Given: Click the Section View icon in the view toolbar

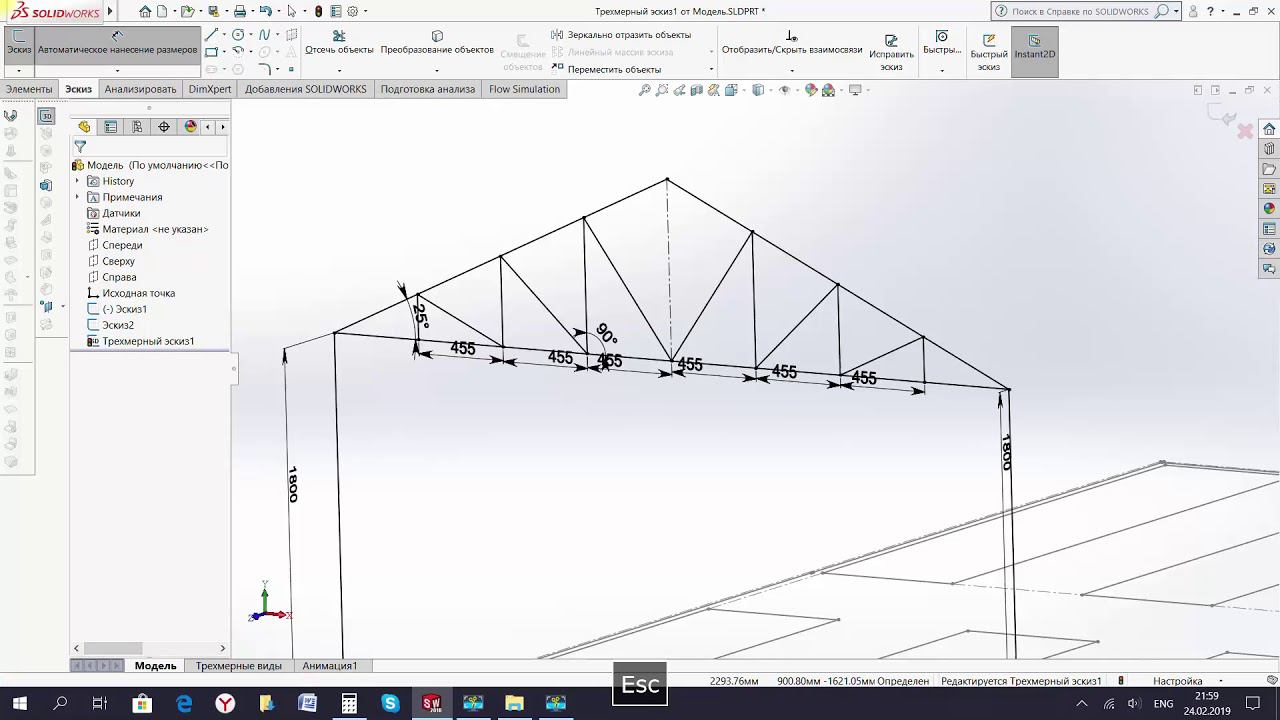Looking at the screenshot, I should click(697, 90).
